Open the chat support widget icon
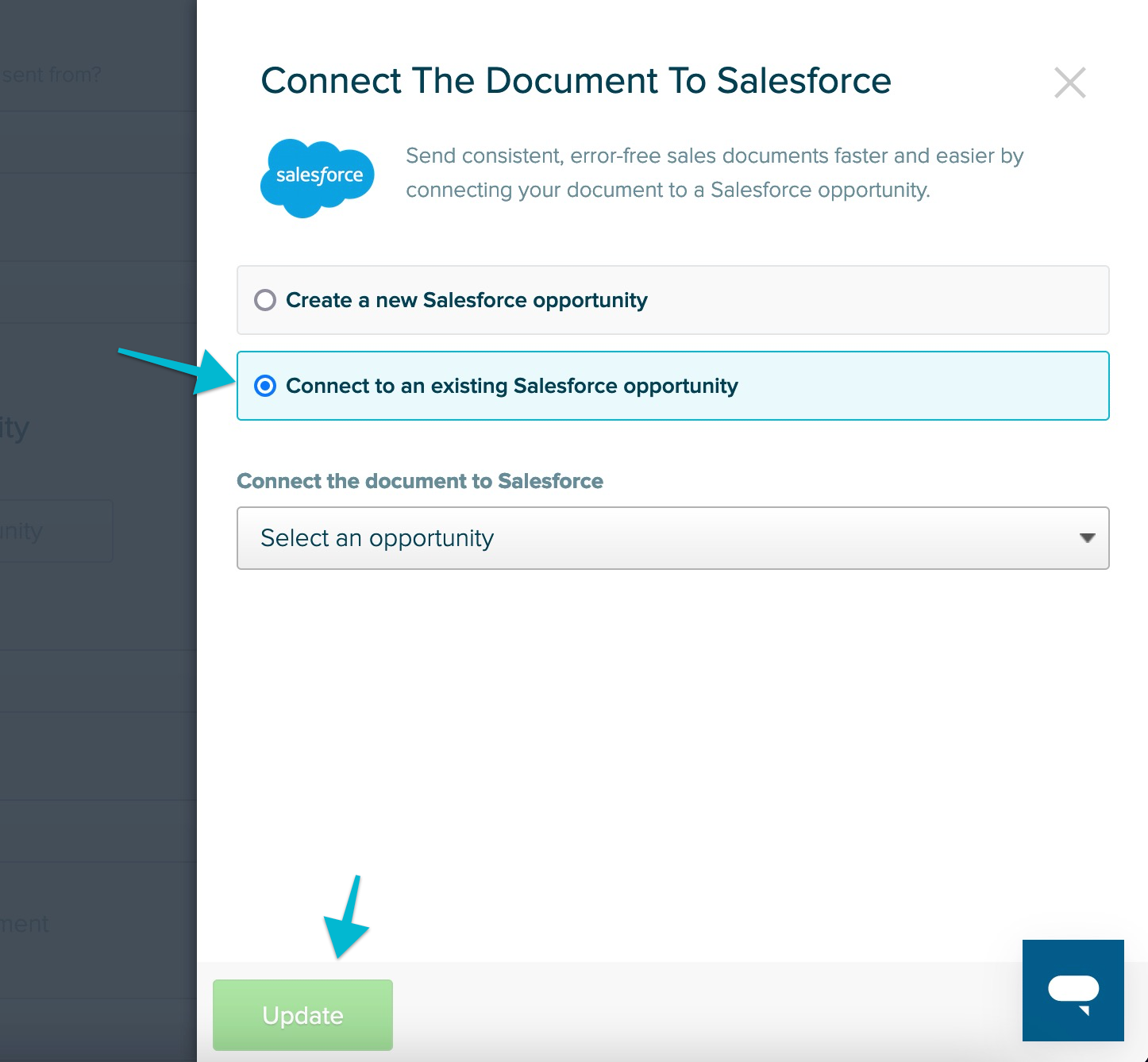Screen dimensions: 1148x1062 click(x=1073, y=990)
